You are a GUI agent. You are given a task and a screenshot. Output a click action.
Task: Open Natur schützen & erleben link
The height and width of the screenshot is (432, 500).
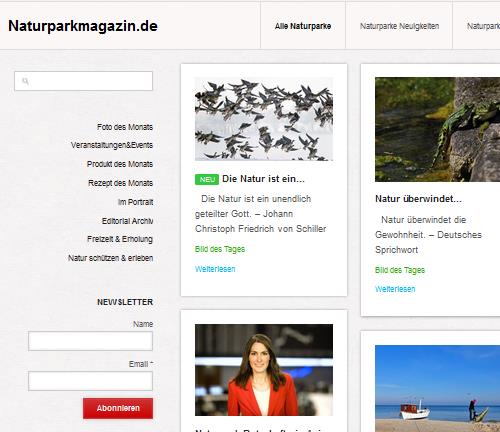point(111,258)
